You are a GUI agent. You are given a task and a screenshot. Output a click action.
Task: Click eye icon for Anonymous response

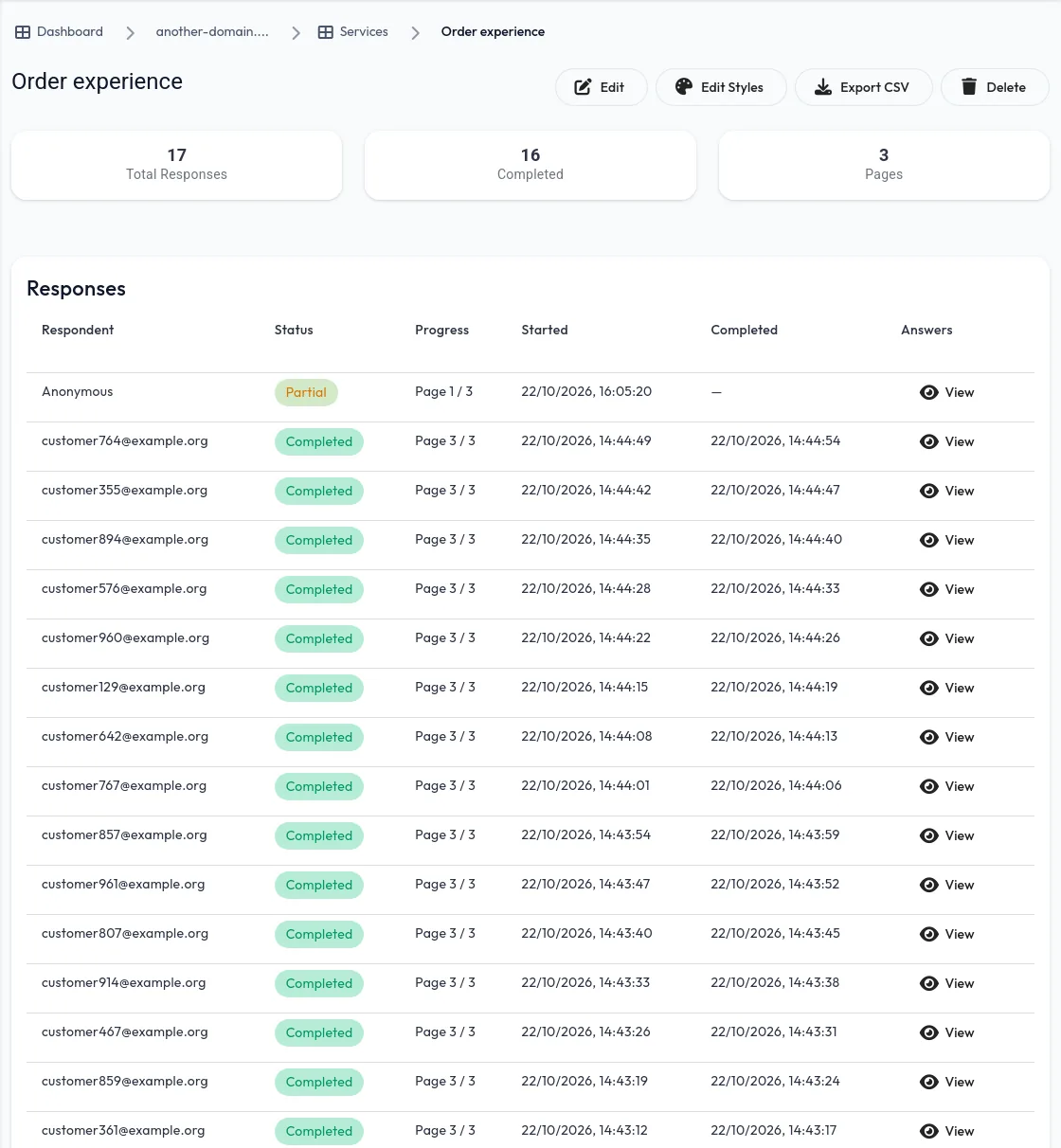click(x=929, y=392)
